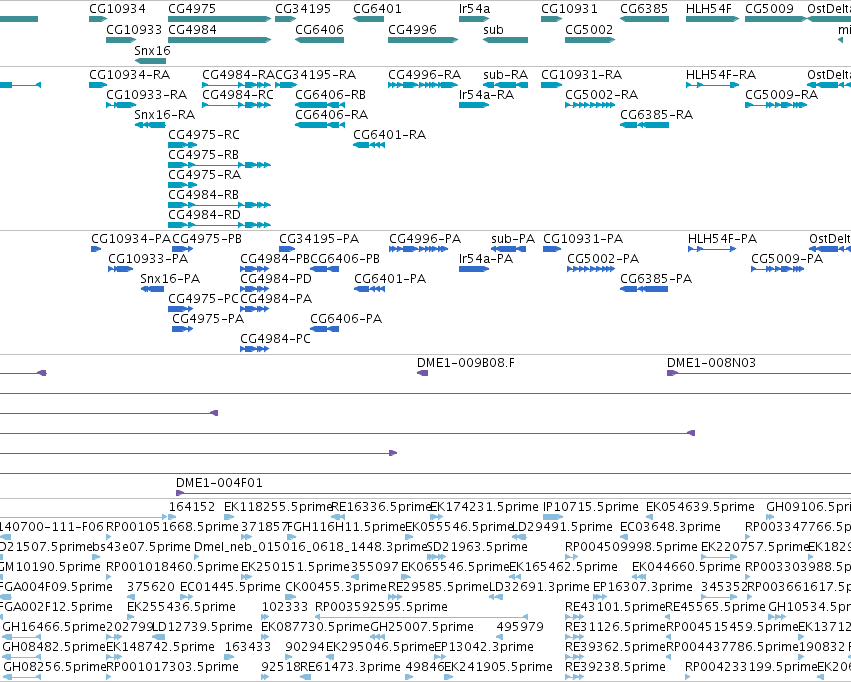The height and width of the screenshot is (682, 851).
Task: Click EST label EK118255.5prime
Action: (278, 507)
